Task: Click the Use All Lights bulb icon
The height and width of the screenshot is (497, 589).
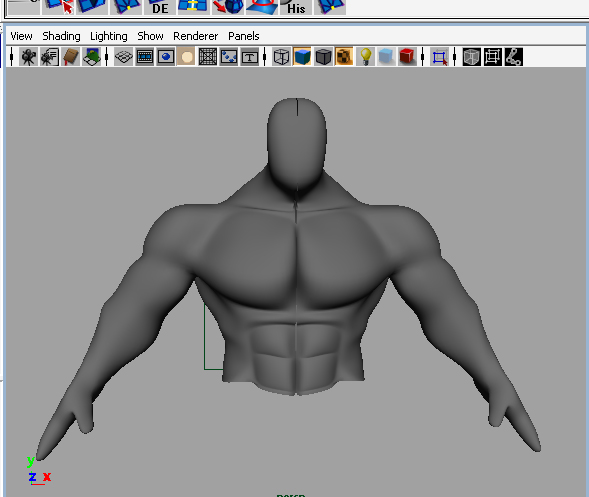Action: pos(365,57)
